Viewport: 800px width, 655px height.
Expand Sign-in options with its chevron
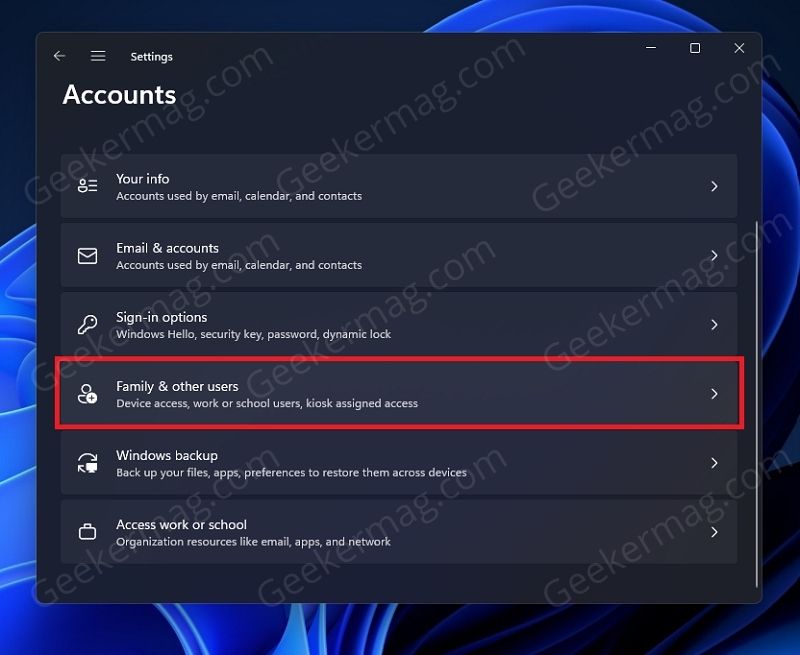pos(714,324)
